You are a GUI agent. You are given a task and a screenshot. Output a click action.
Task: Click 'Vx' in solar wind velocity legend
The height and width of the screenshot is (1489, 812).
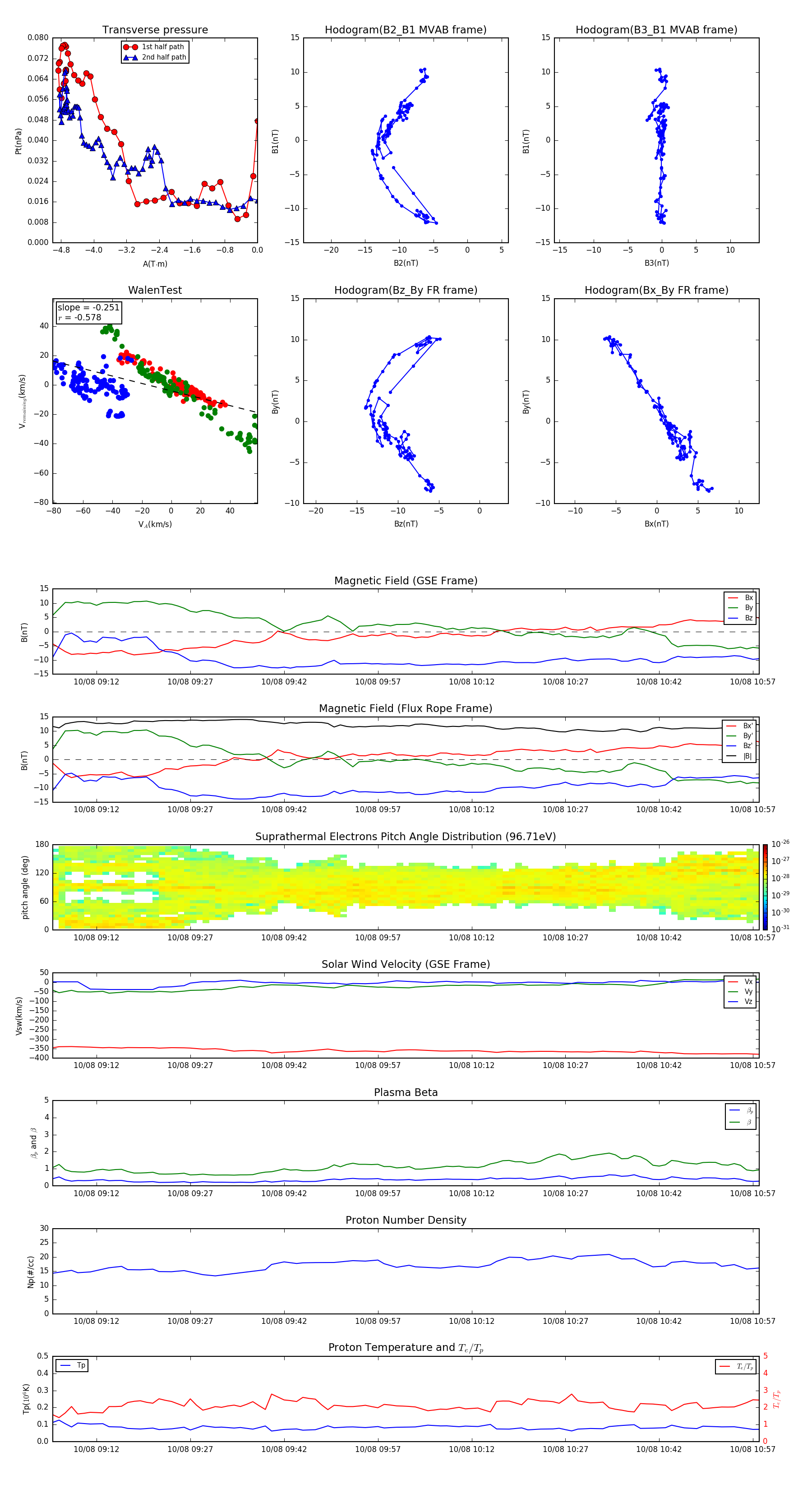tap(740, 981)
